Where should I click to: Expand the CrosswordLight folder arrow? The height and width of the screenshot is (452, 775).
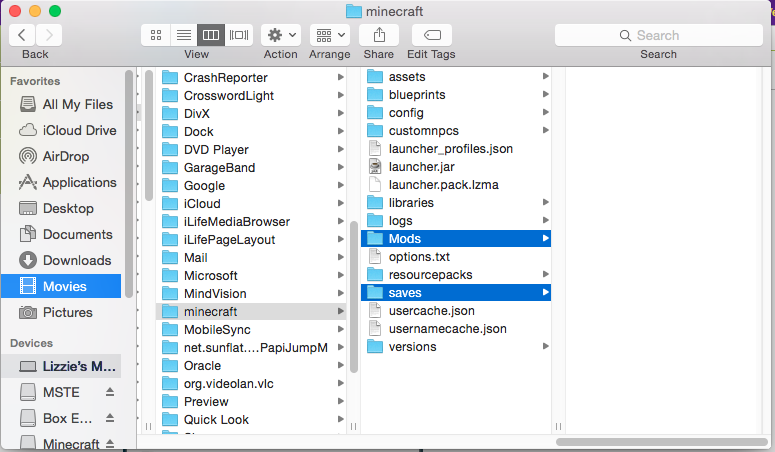pyautogui.click(x=341, y=95)
